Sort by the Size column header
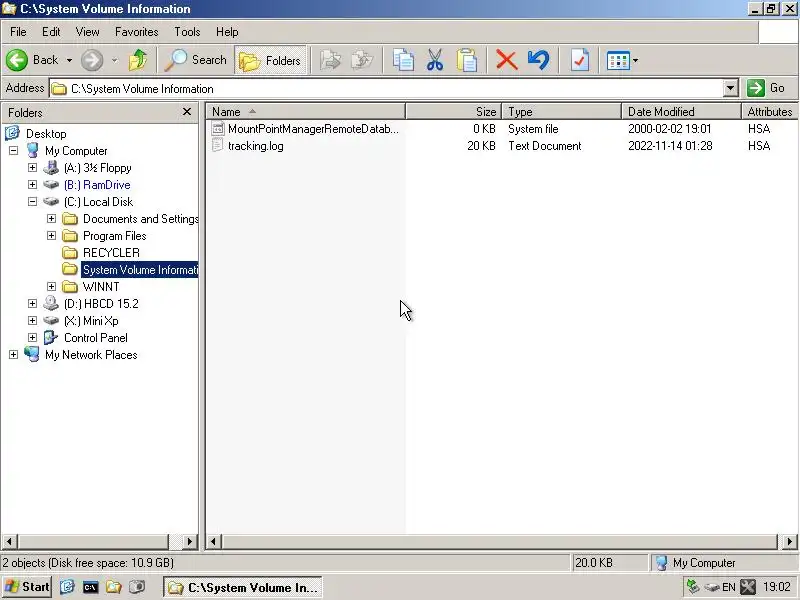Viewport: 800px width, 600px height. point(454,112)
